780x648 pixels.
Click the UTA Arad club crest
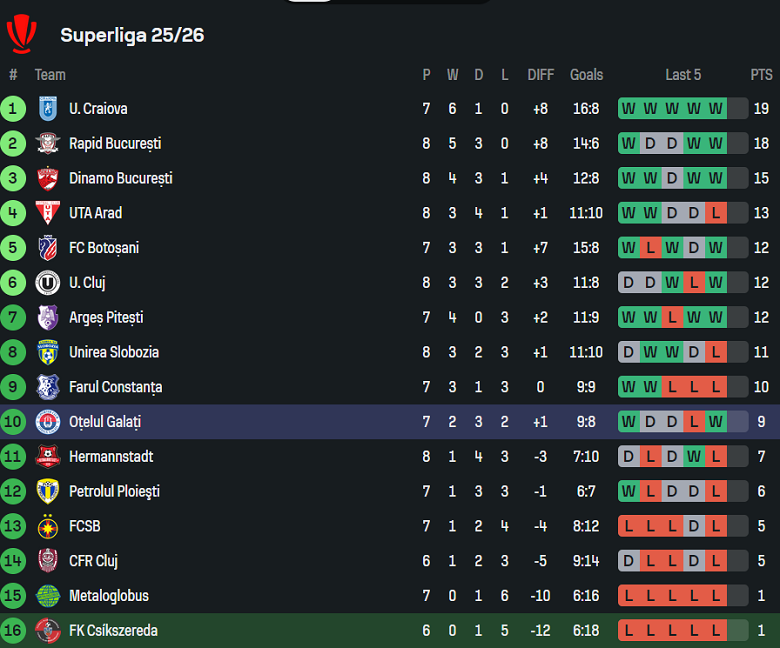(x=47, y=213)
